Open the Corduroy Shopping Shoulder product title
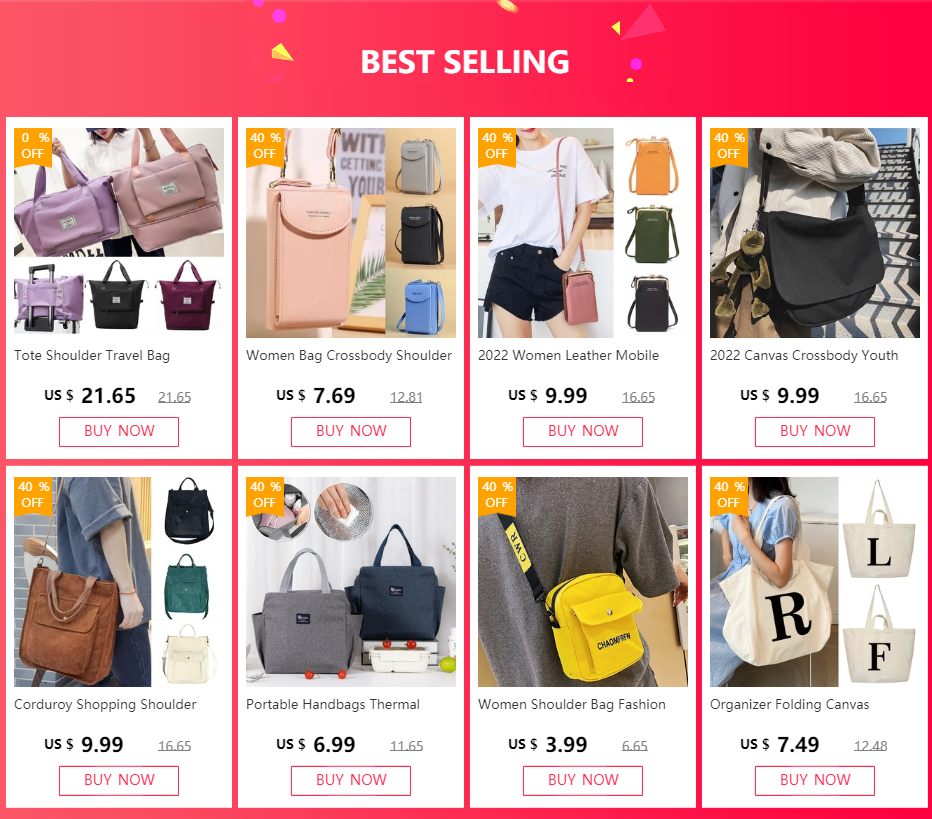Image resolution: width=932 pixels, height=819 pixels. coord(105,704)
